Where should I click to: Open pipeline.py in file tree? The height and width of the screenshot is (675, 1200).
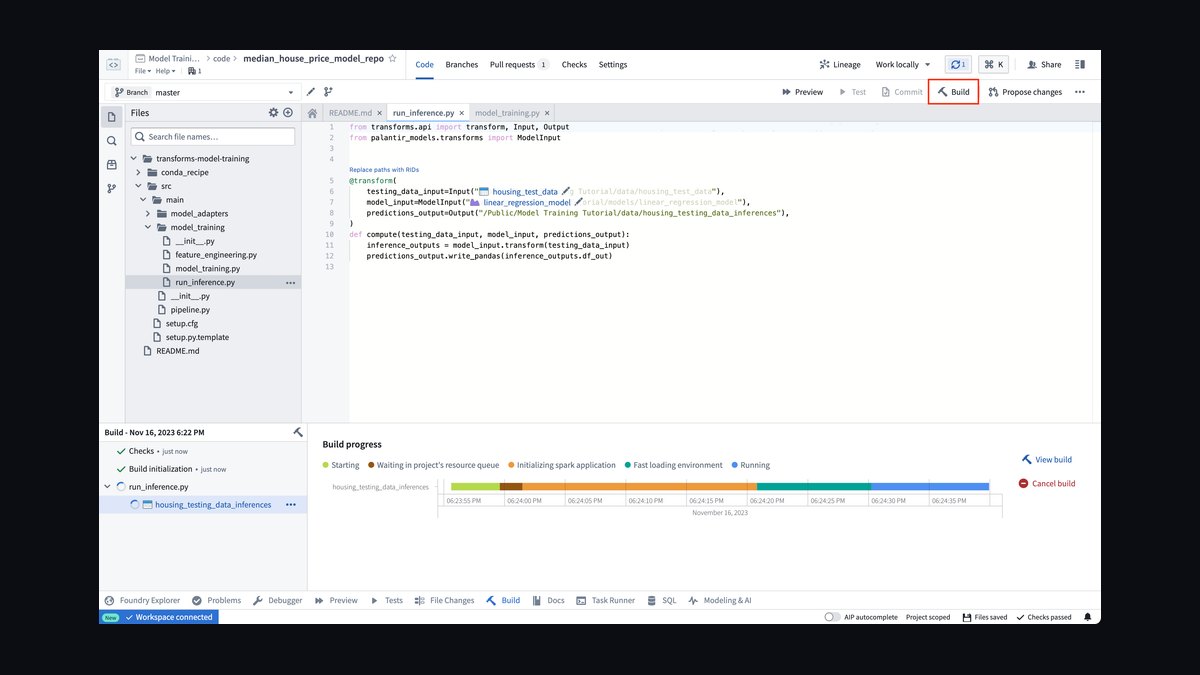click(190, 310)
